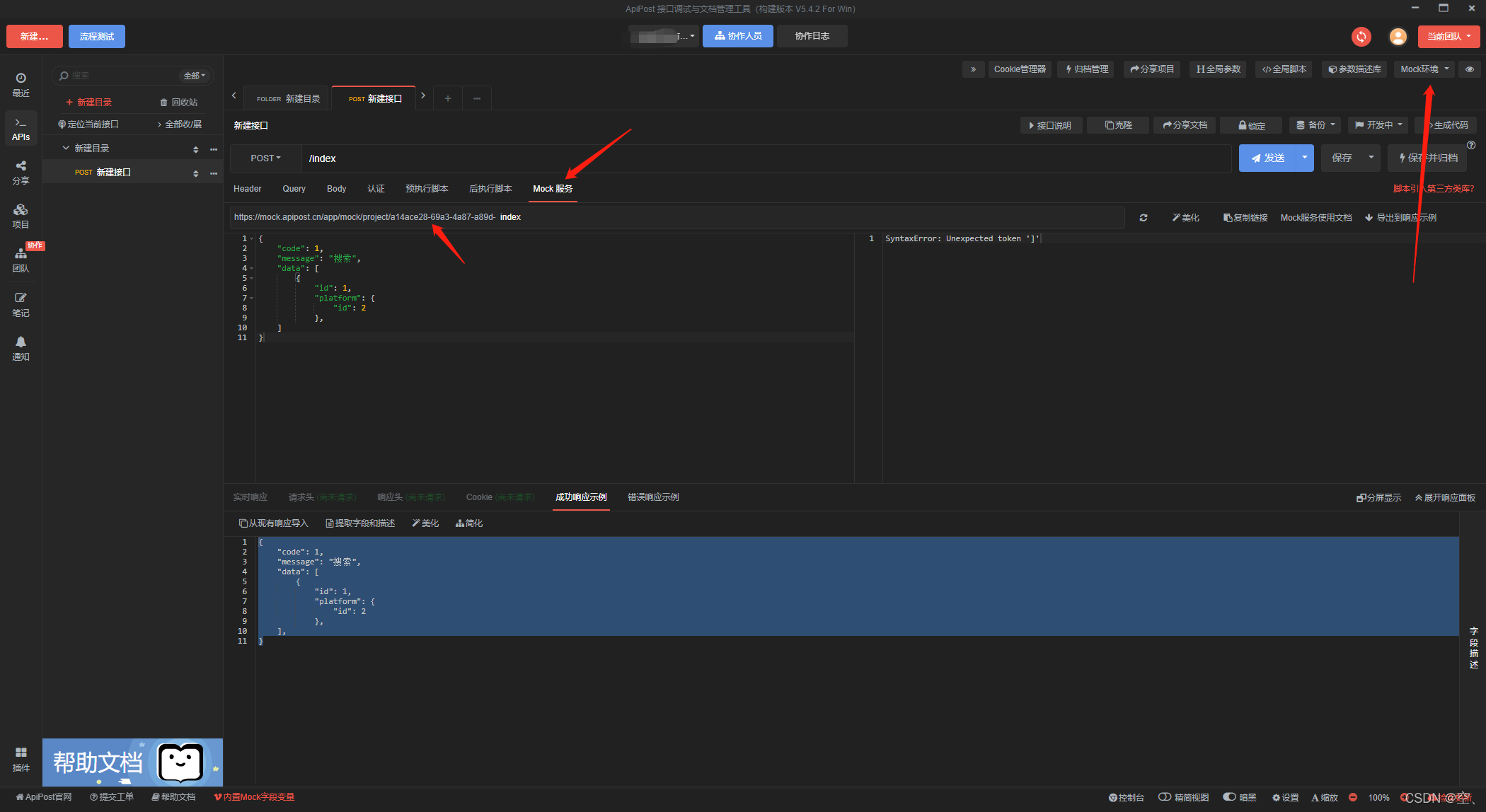The image size is (1486, 812).
Task: Open 回收站 recycle bin
Action: coord(179,103)
